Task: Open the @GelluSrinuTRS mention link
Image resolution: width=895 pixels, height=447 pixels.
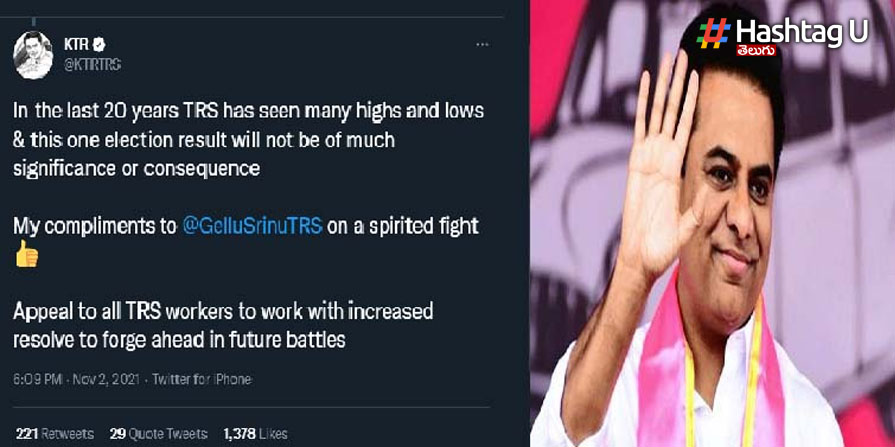Action: tap(253, 227)
